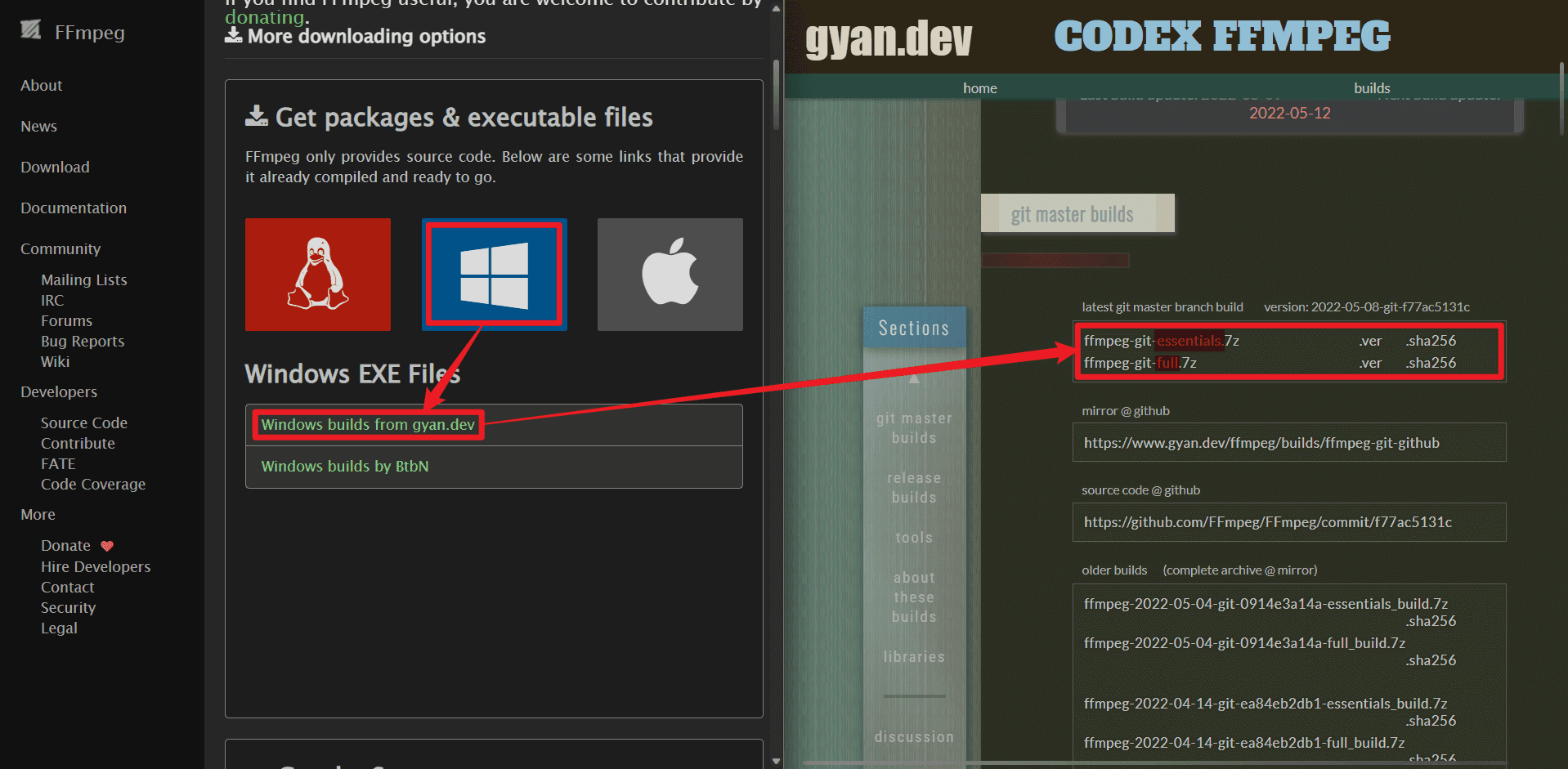The height and width of the screenshot is (769, 1568).
Task: Download ffmpeg-git-essentials.7z
Action: coord(1161,341)
